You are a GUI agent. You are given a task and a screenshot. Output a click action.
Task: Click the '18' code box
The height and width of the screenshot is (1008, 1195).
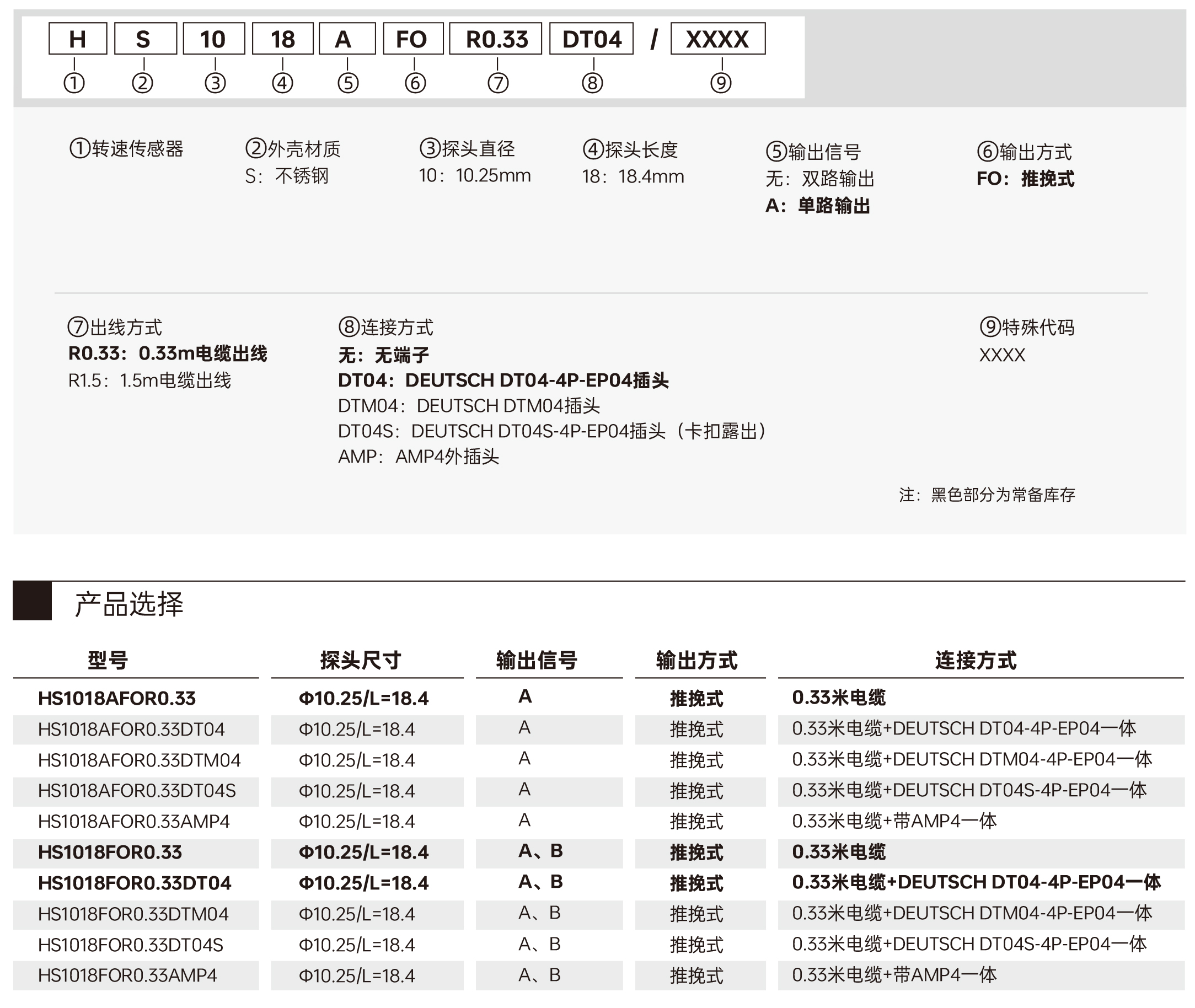coord(283,38)
